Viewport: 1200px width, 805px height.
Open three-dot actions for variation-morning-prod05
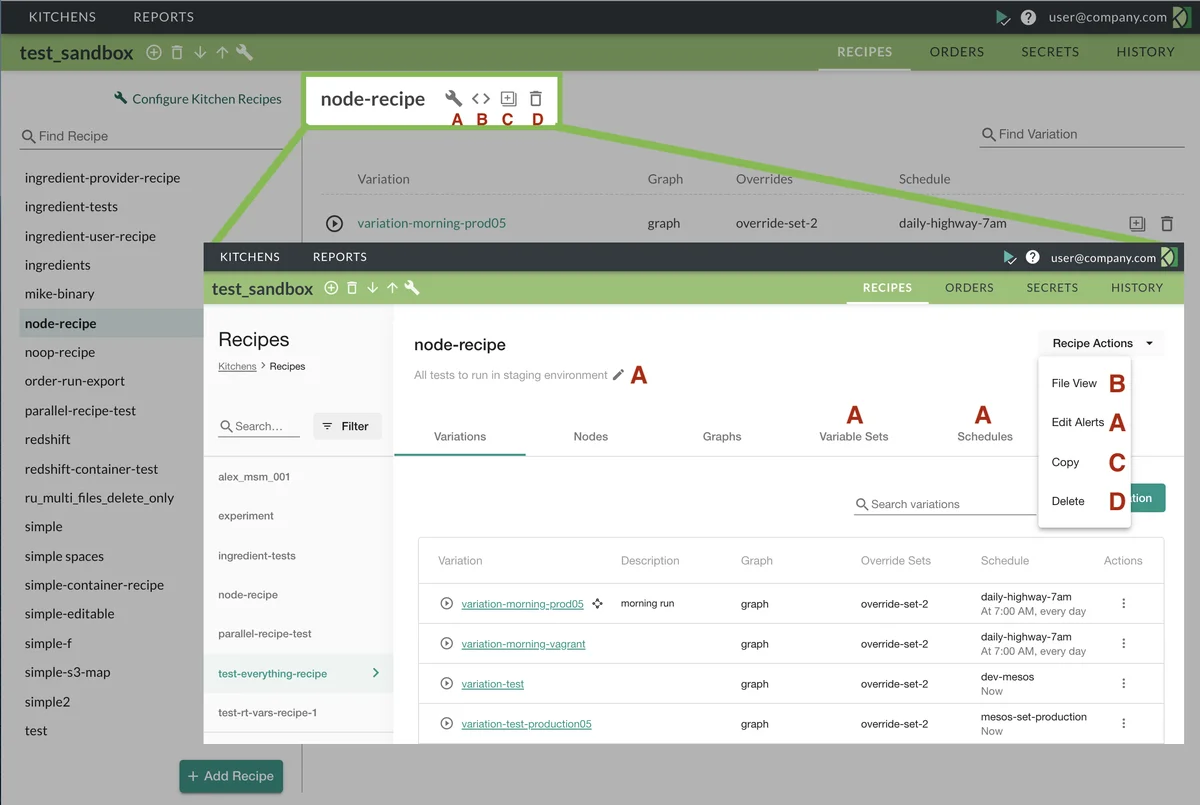(x=1123, y=604)
